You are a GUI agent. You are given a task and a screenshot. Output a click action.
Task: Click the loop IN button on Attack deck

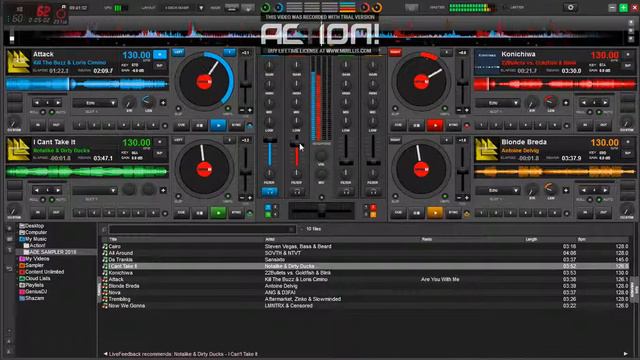(38, 125)
